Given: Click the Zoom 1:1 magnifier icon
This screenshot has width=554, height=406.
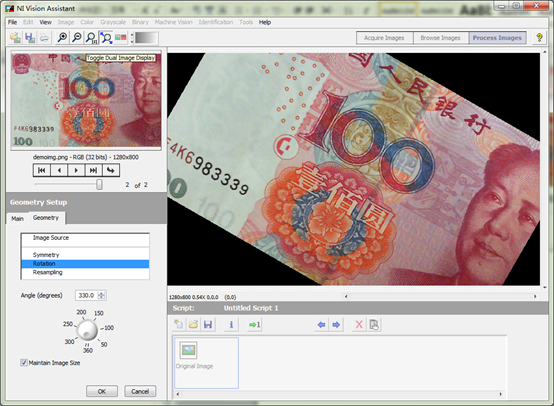Looking at the screenshot, I should click(91, 37).
